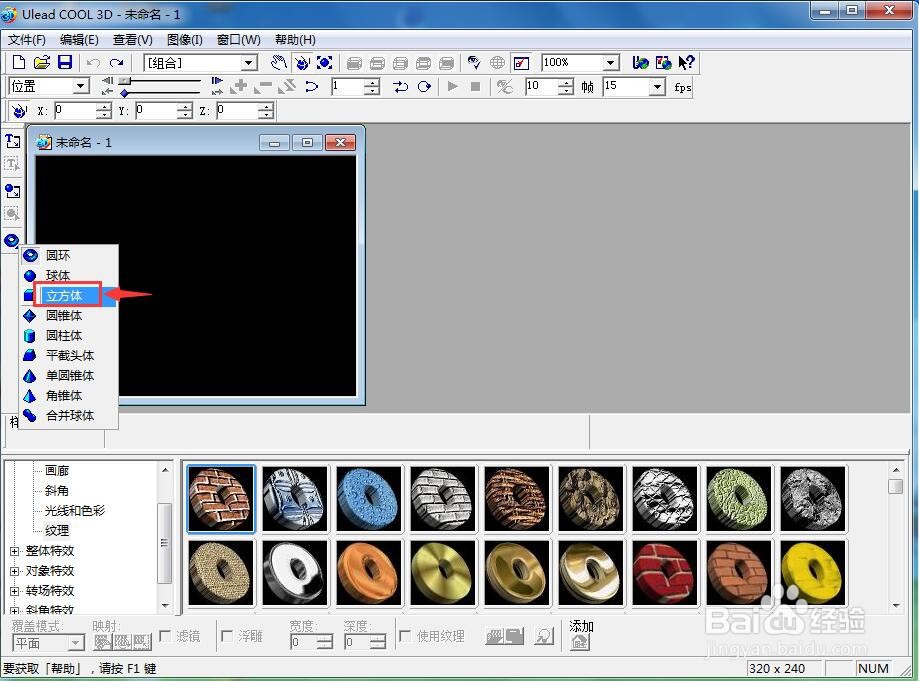Viewport: 919px width, 681px height.
Task: Toggle the 浮雕 emboss checkbox
Action: pos(227,636)
